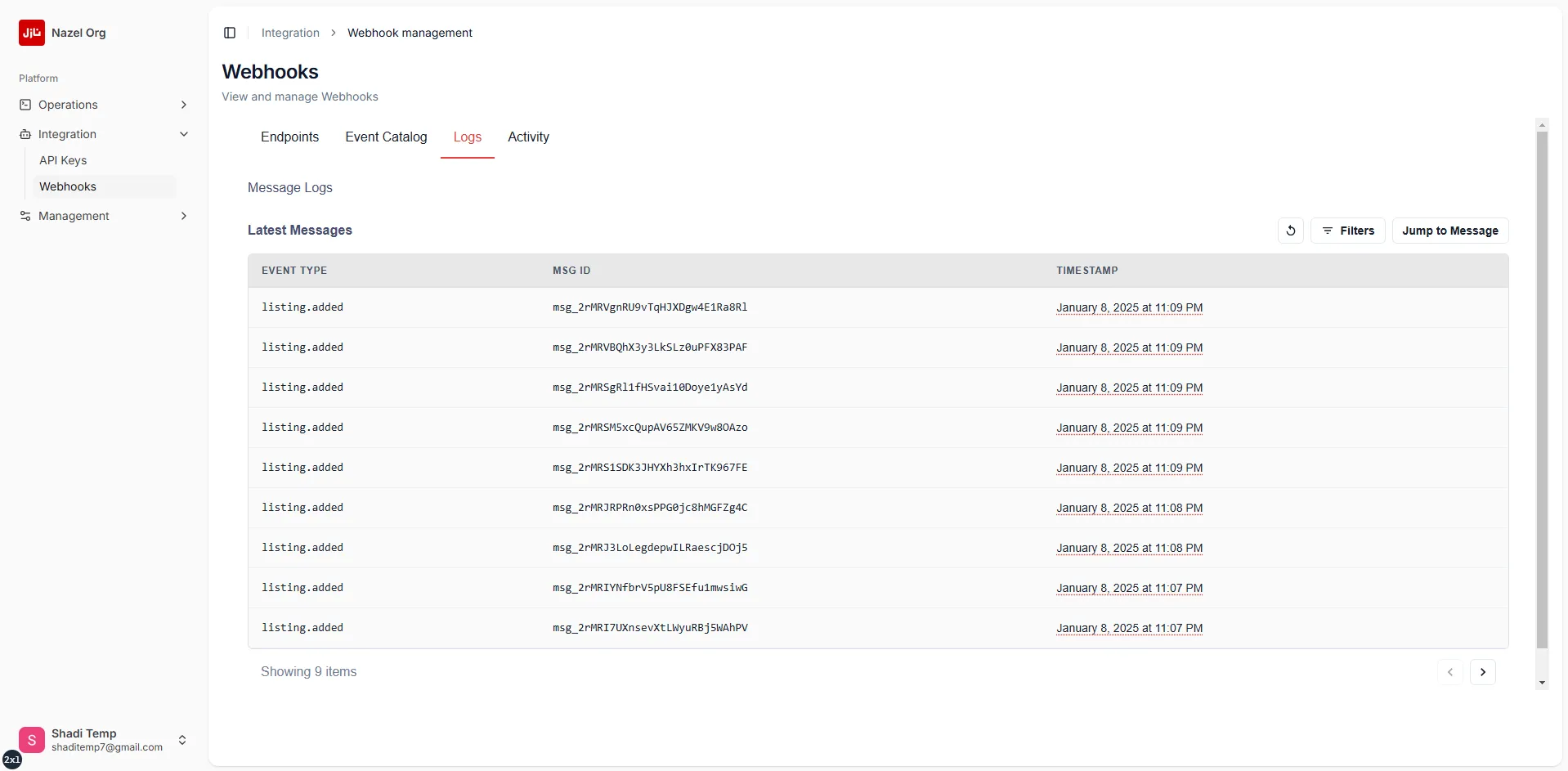Click the Jump to Message button
The height and width of the screenshot is (771, 1568).
coord(1449,230)
